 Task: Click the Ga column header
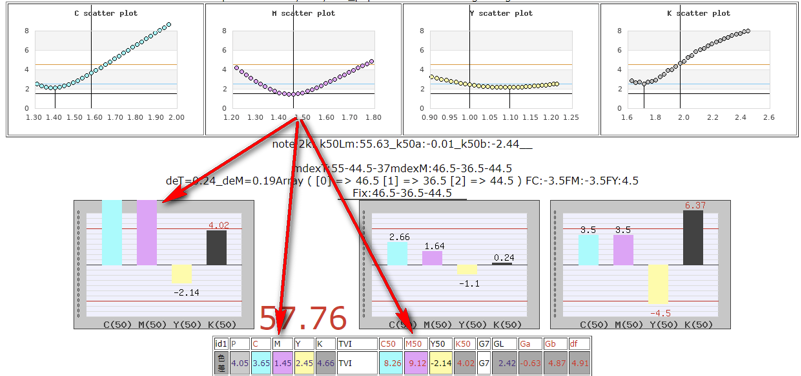click(530, 344)
